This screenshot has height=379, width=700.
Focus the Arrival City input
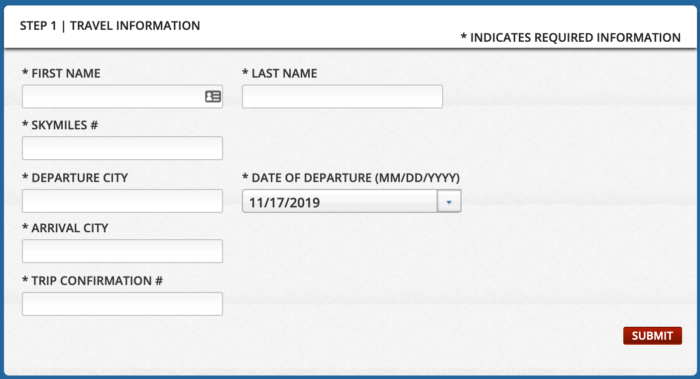[x=122, y=251]
